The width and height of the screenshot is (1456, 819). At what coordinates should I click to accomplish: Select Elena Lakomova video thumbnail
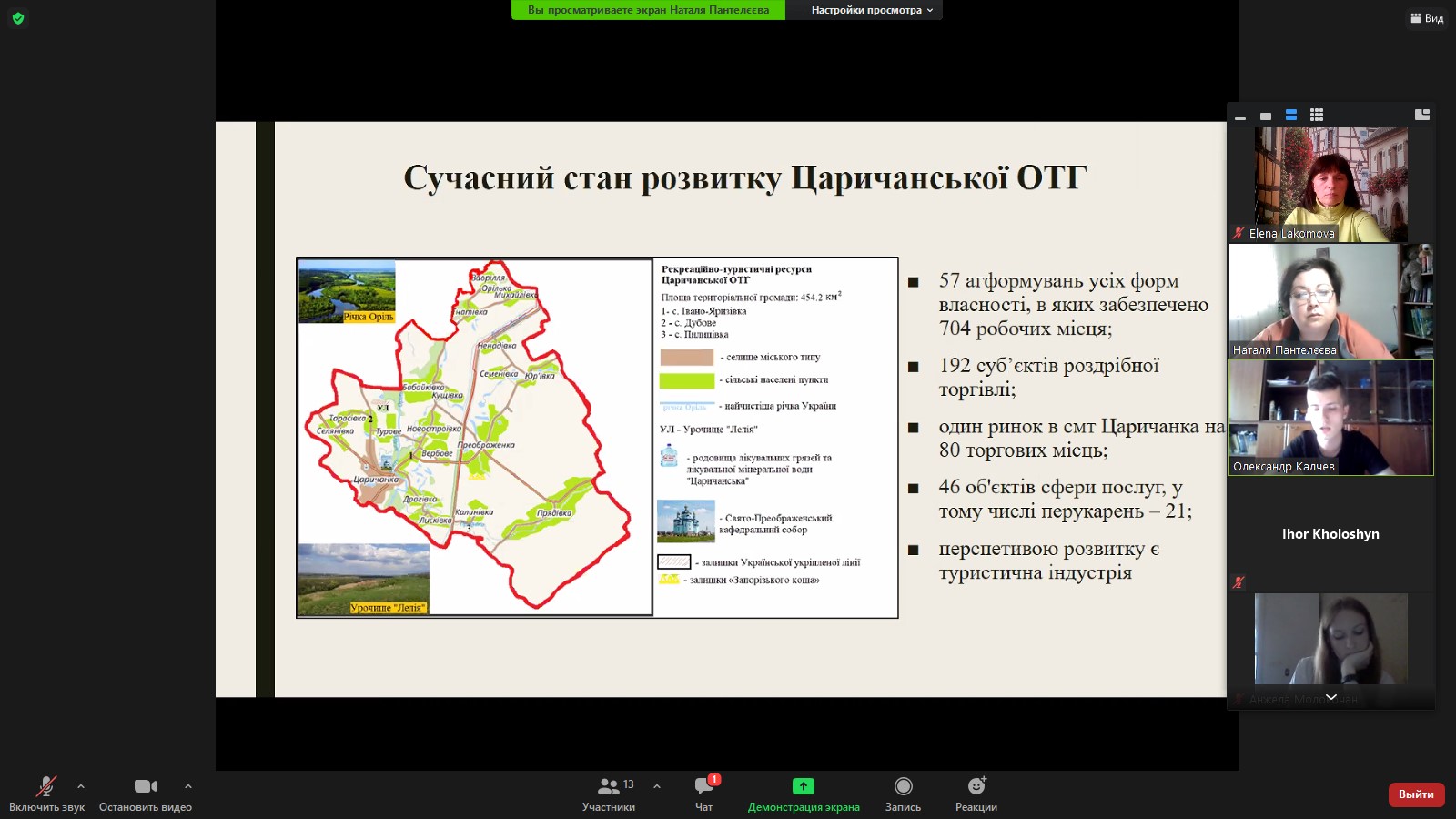1331,185
